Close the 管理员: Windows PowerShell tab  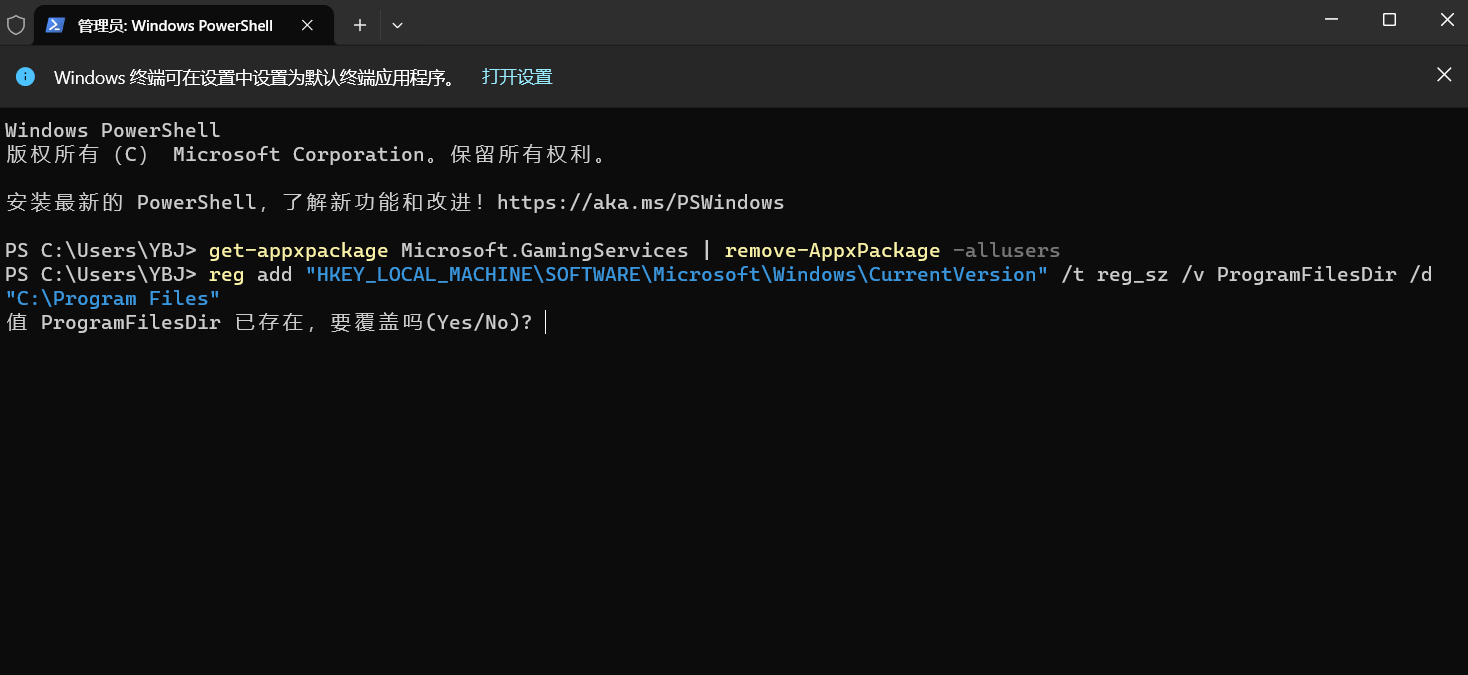coord(307,26)
